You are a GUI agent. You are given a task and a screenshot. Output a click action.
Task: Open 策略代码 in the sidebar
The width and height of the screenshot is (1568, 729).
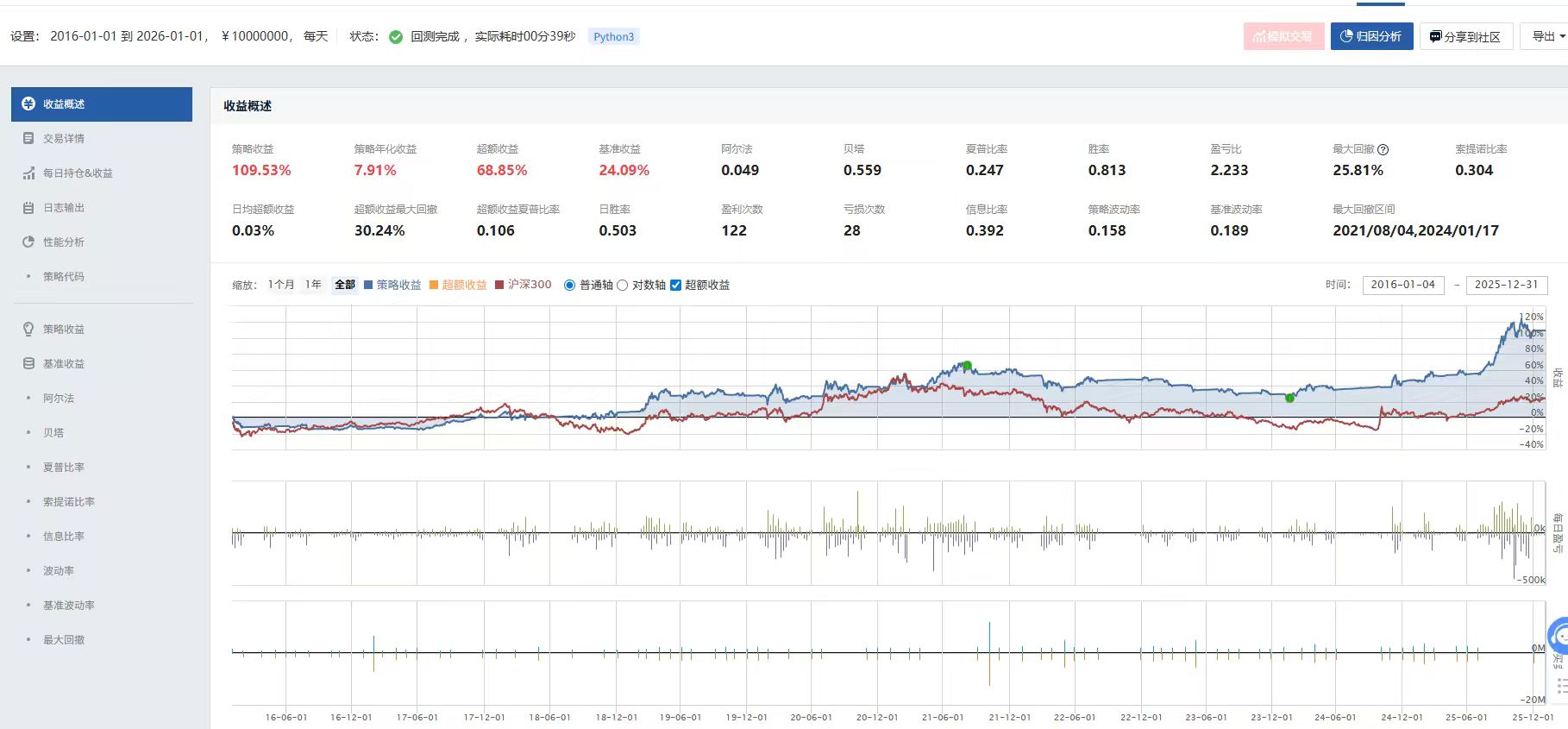(64, 277)
